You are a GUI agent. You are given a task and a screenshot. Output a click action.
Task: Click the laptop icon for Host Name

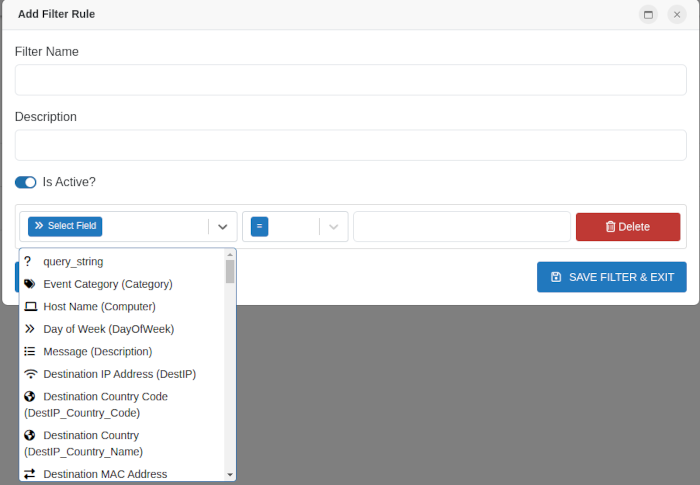pyautogui.click(x=30, y=307)
